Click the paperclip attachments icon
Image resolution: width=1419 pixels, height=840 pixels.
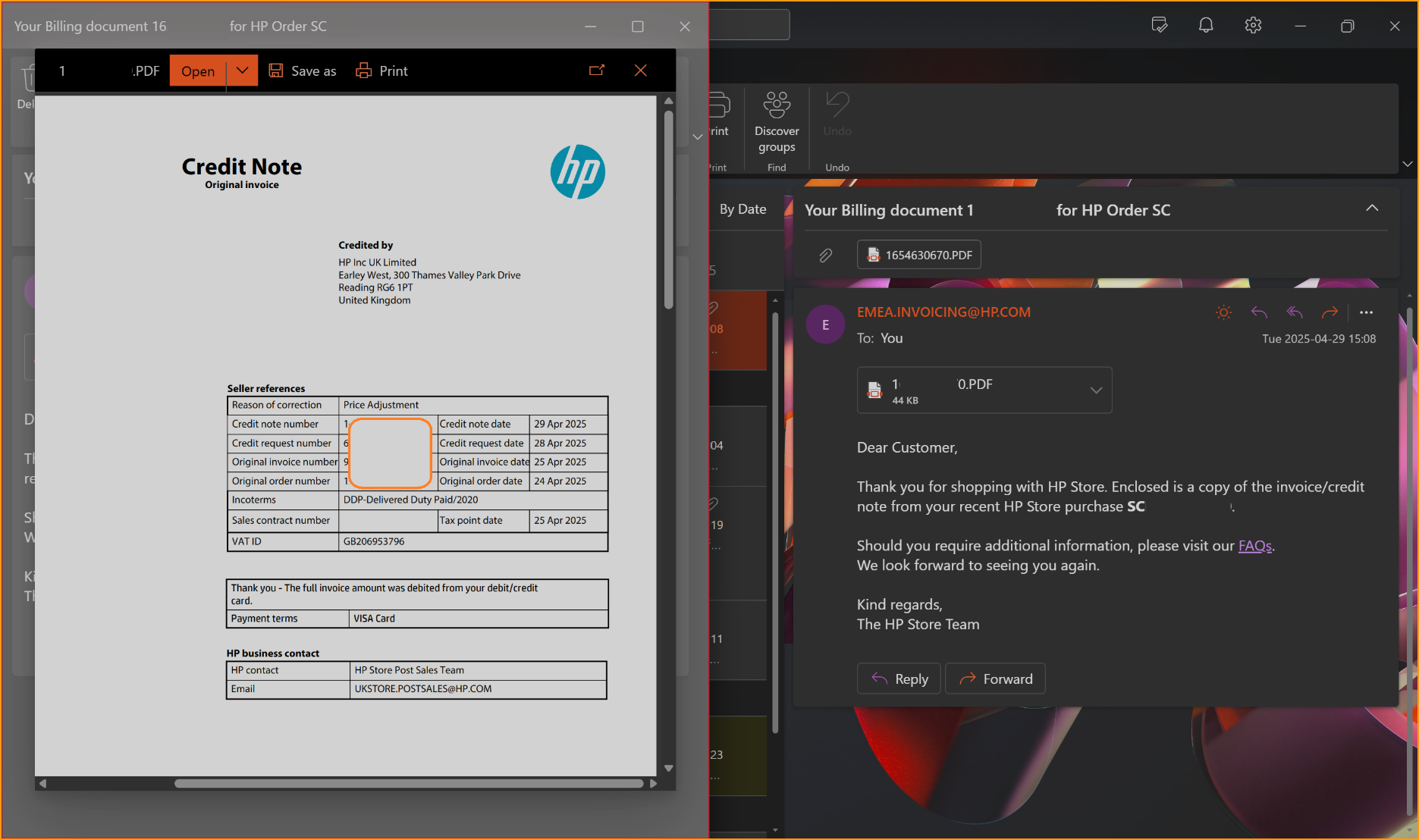[x=825, y=255]
